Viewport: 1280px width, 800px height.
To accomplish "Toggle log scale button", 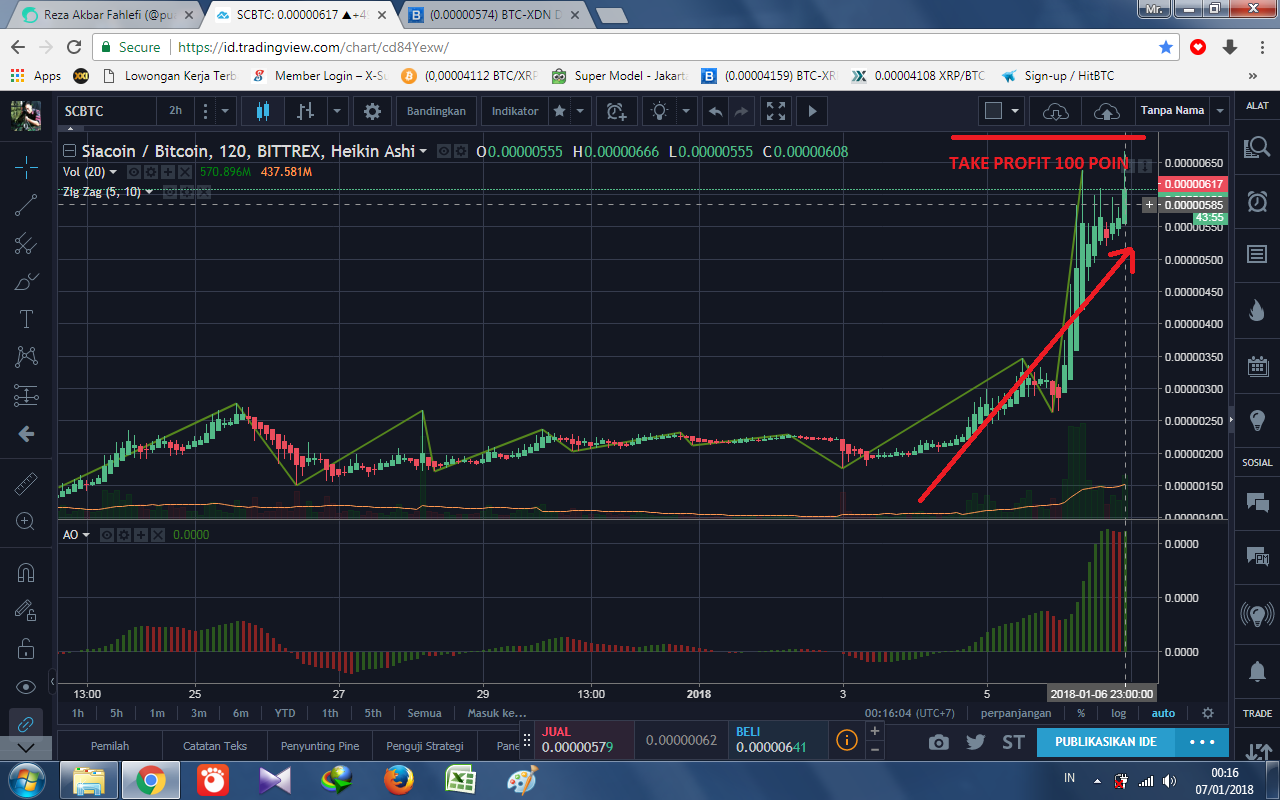I will (1118, 713).
